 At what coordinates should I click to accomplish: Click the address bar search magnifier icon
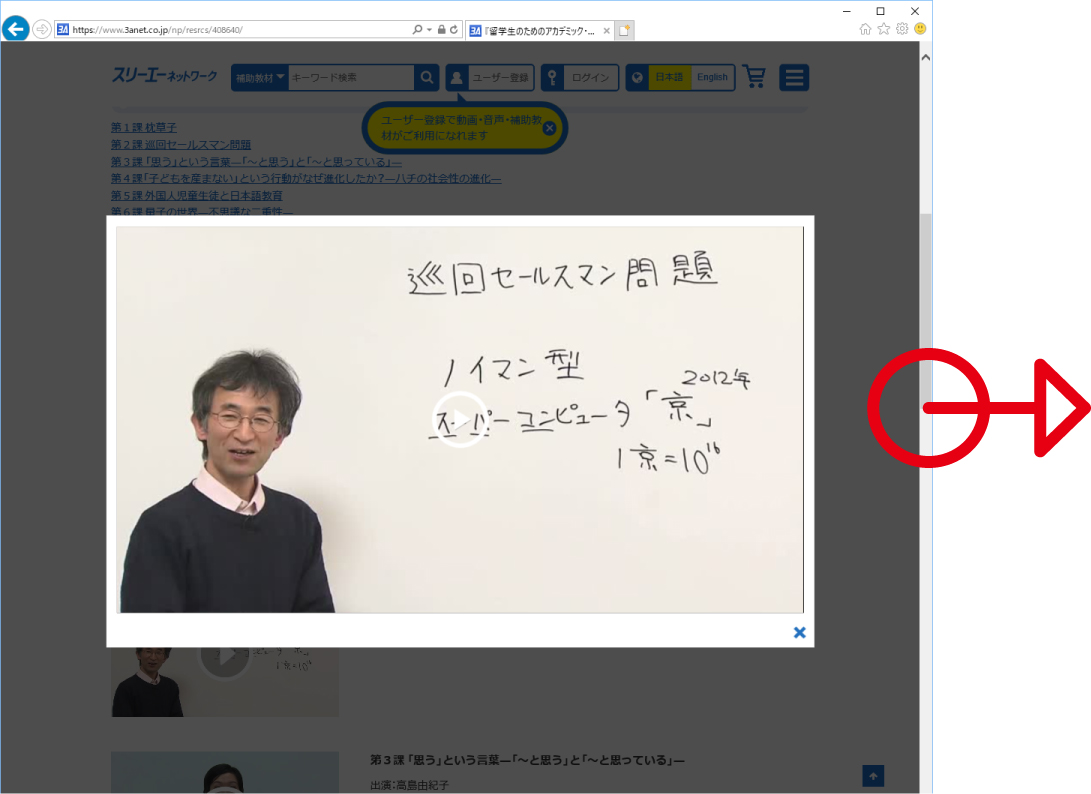[x=417, y=29]
